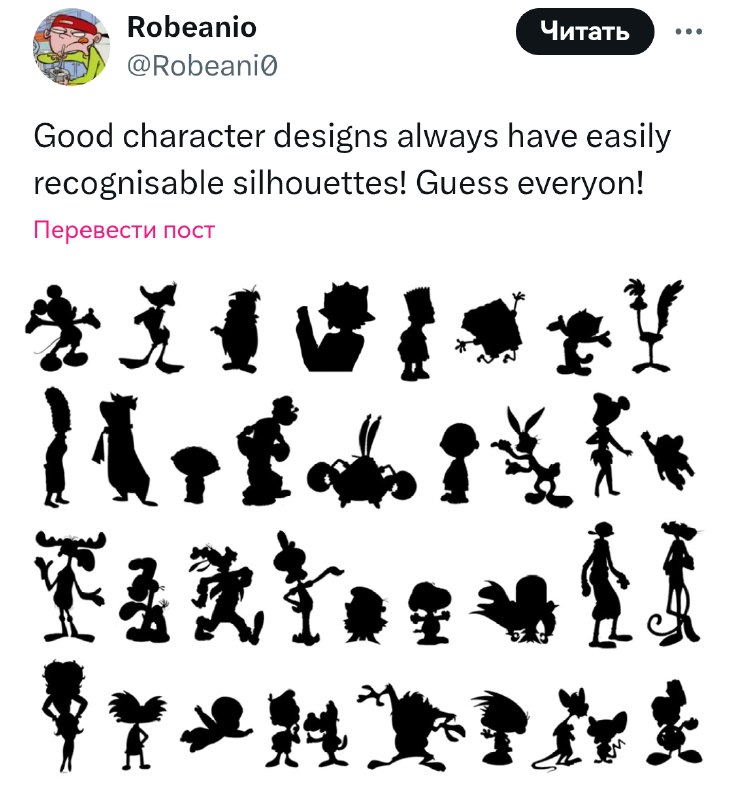Click the Robeanio display name
The height and width of the screenshot is (800, 737).
coord(192,27)
